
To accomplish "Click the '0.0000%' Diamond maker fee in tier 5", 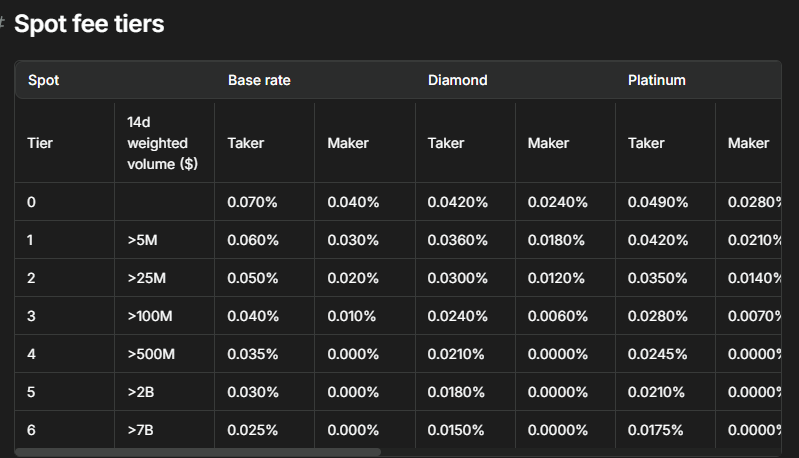I will (x=557, y=392).
